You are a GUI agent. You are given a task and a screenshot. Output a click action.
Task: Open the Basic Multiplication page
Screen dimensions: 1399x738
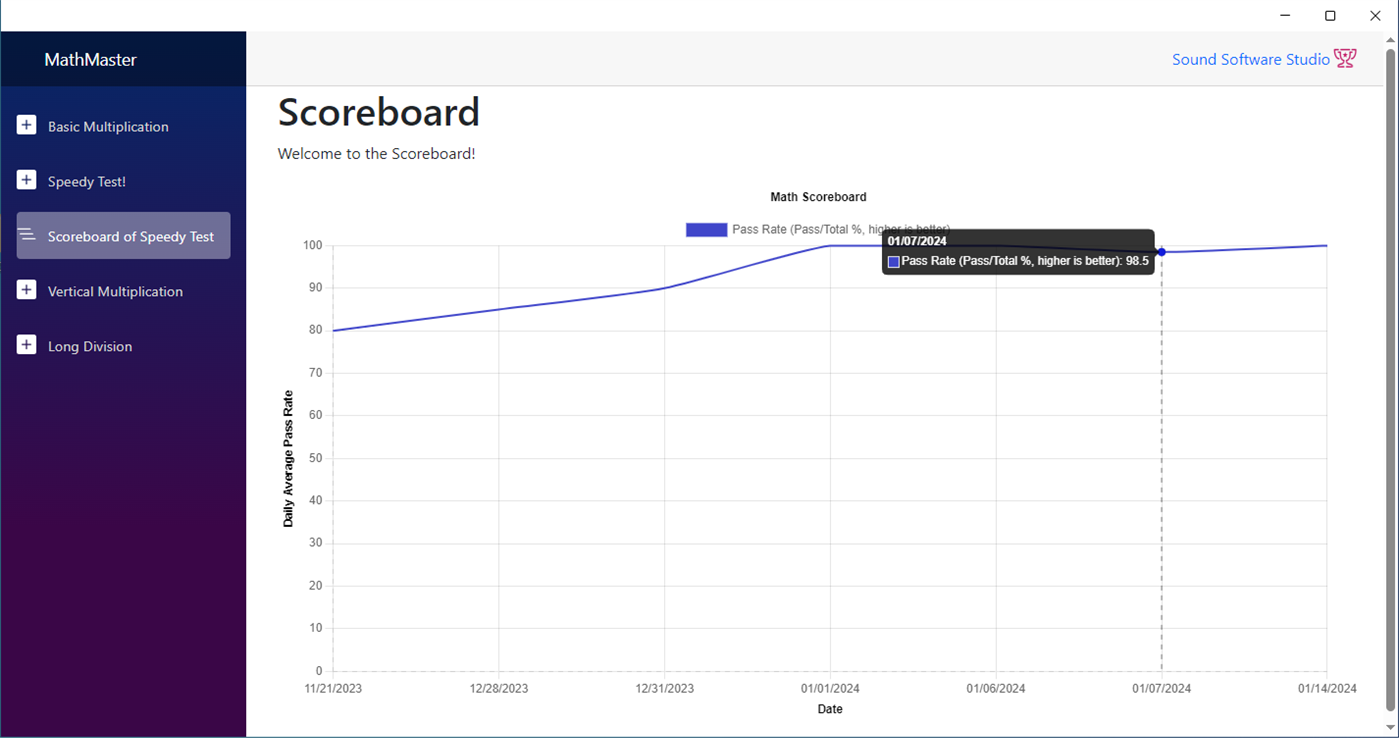pos(108,127)
